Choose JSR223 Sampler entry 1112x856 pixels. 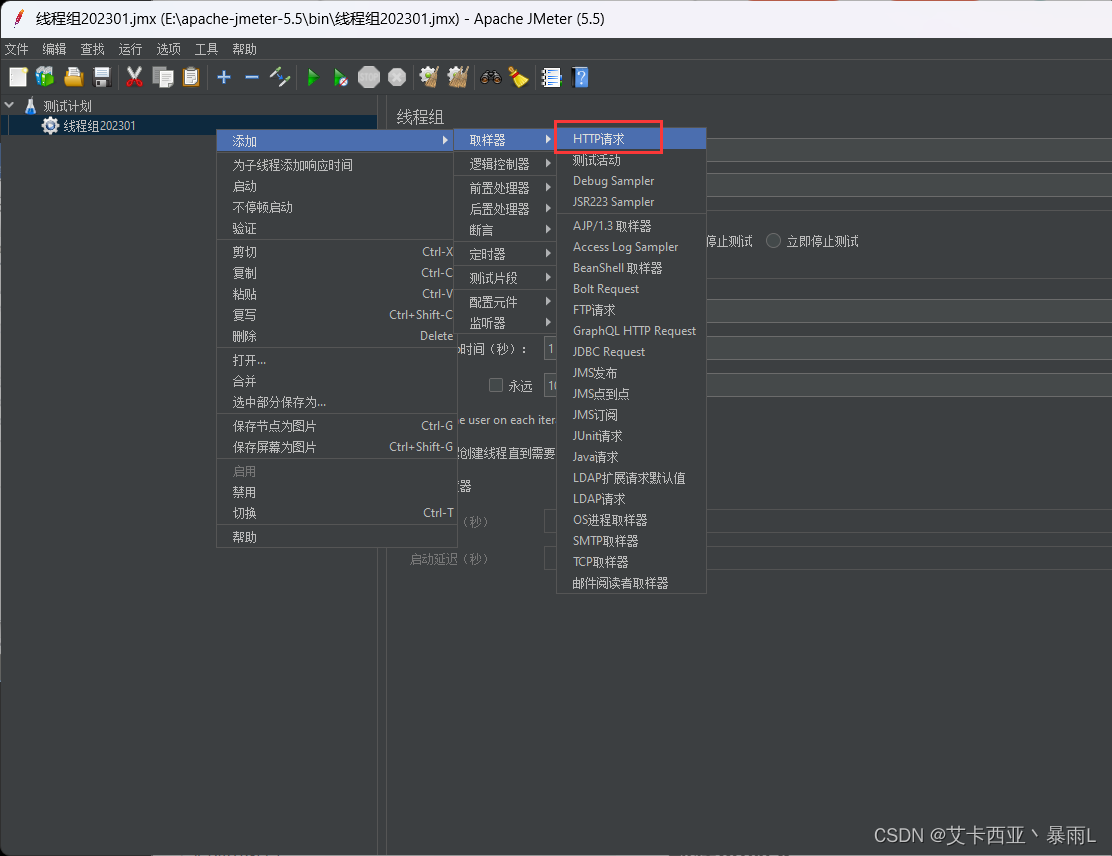coord(631,202)
